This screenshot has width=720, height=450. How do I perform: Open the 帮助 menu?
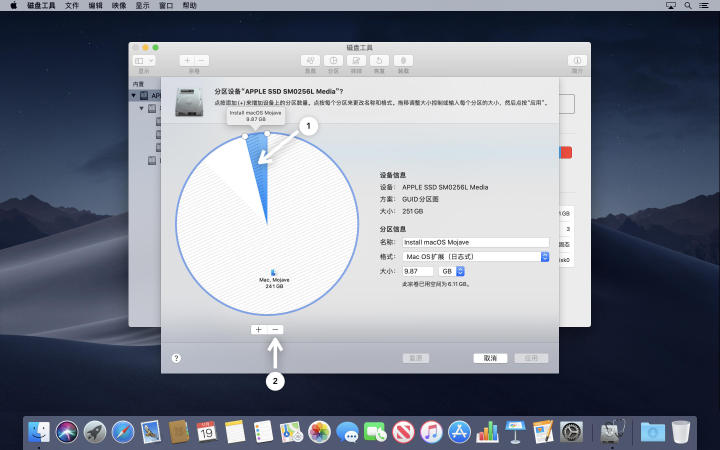[x=189, y=6]
